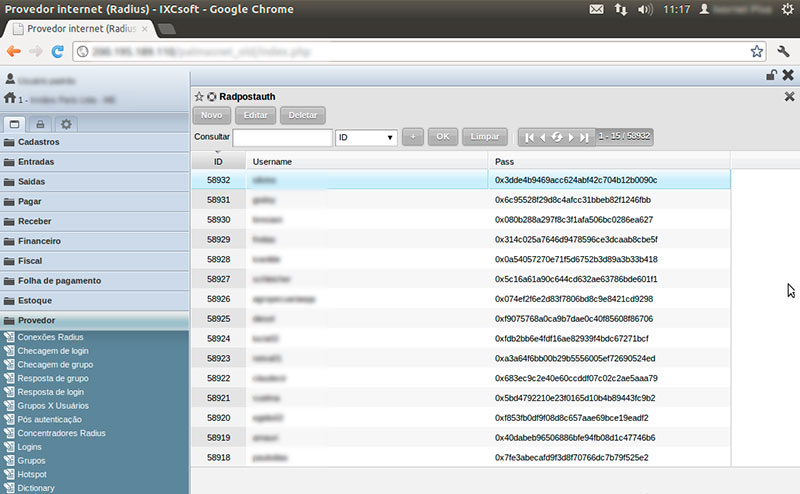Click the OK search button
Screen dimensions: 800x494
(x=442, y=137)
